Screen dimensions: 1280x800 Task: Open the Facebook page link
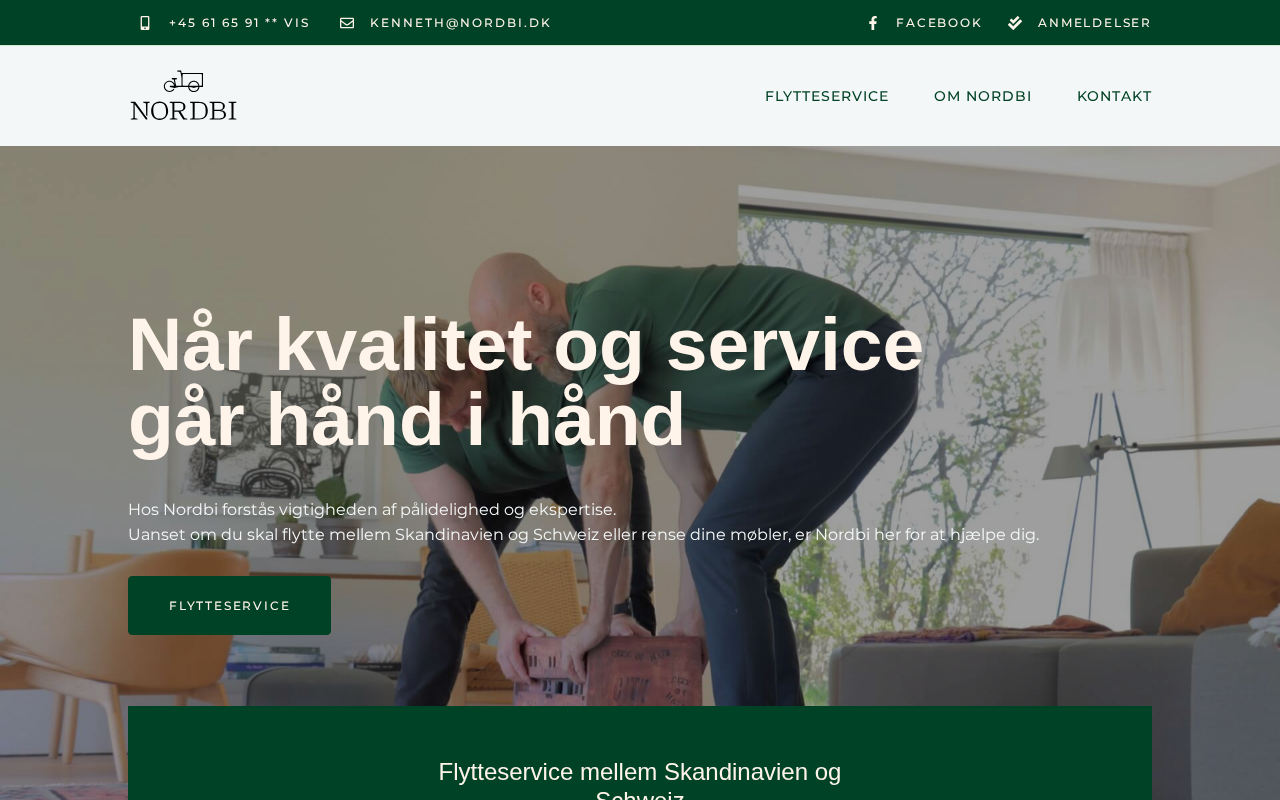[x=939, y=23]
